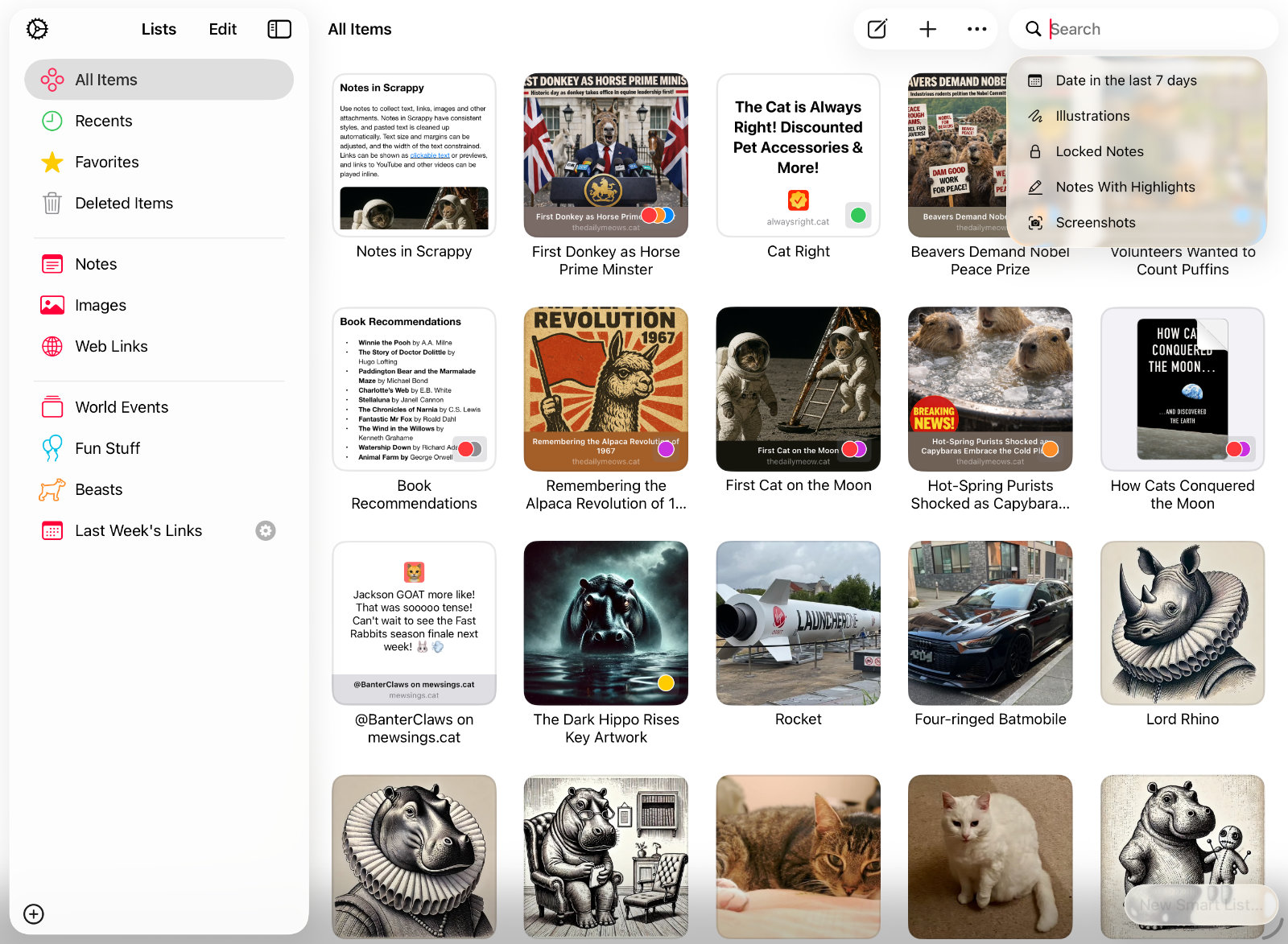
Task: Choose the Illustrations search filter
Action: [x=1092, y=115]
